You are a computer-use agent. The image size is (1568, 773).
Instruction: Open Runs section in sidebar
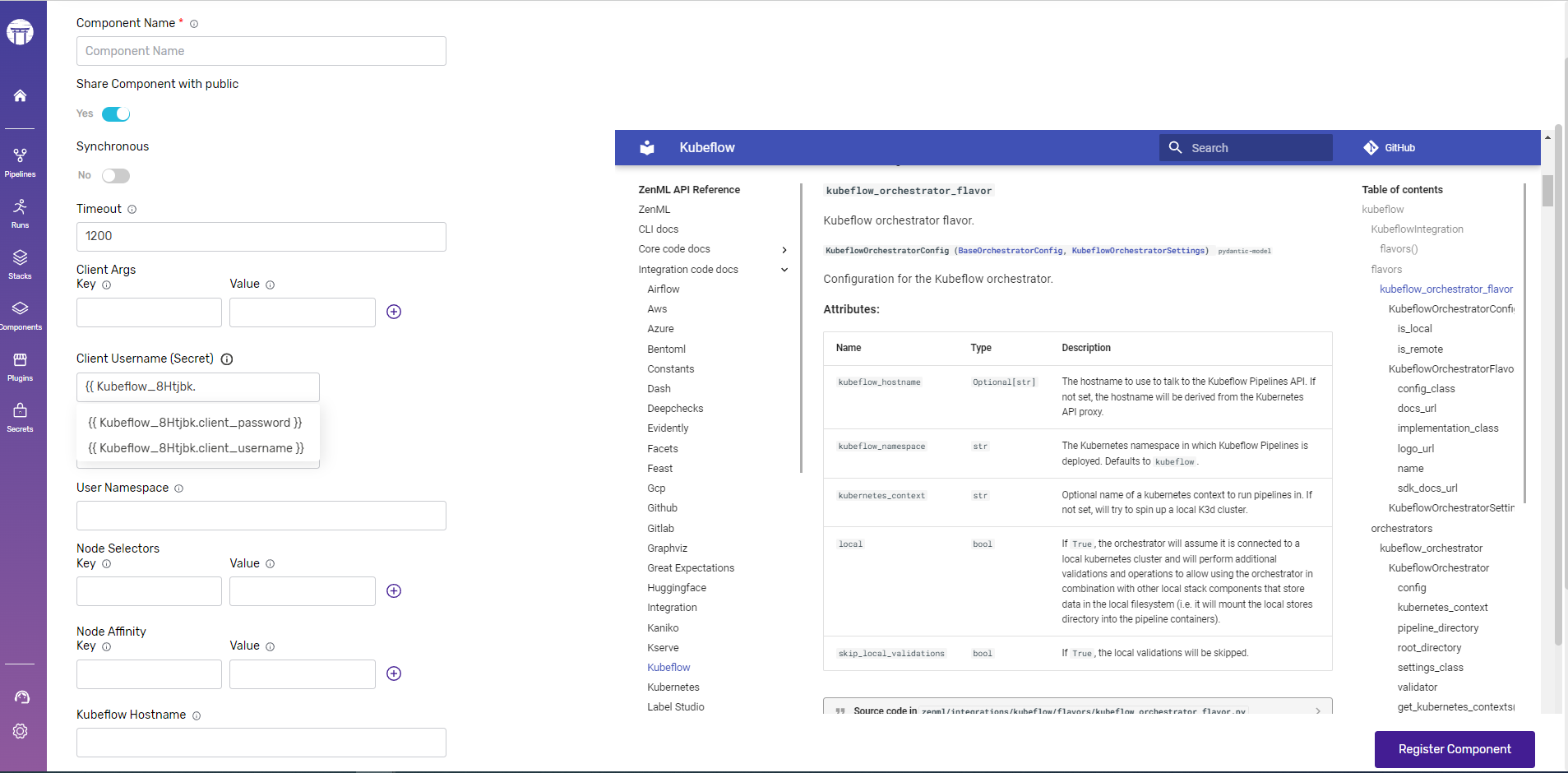(20, 213)
